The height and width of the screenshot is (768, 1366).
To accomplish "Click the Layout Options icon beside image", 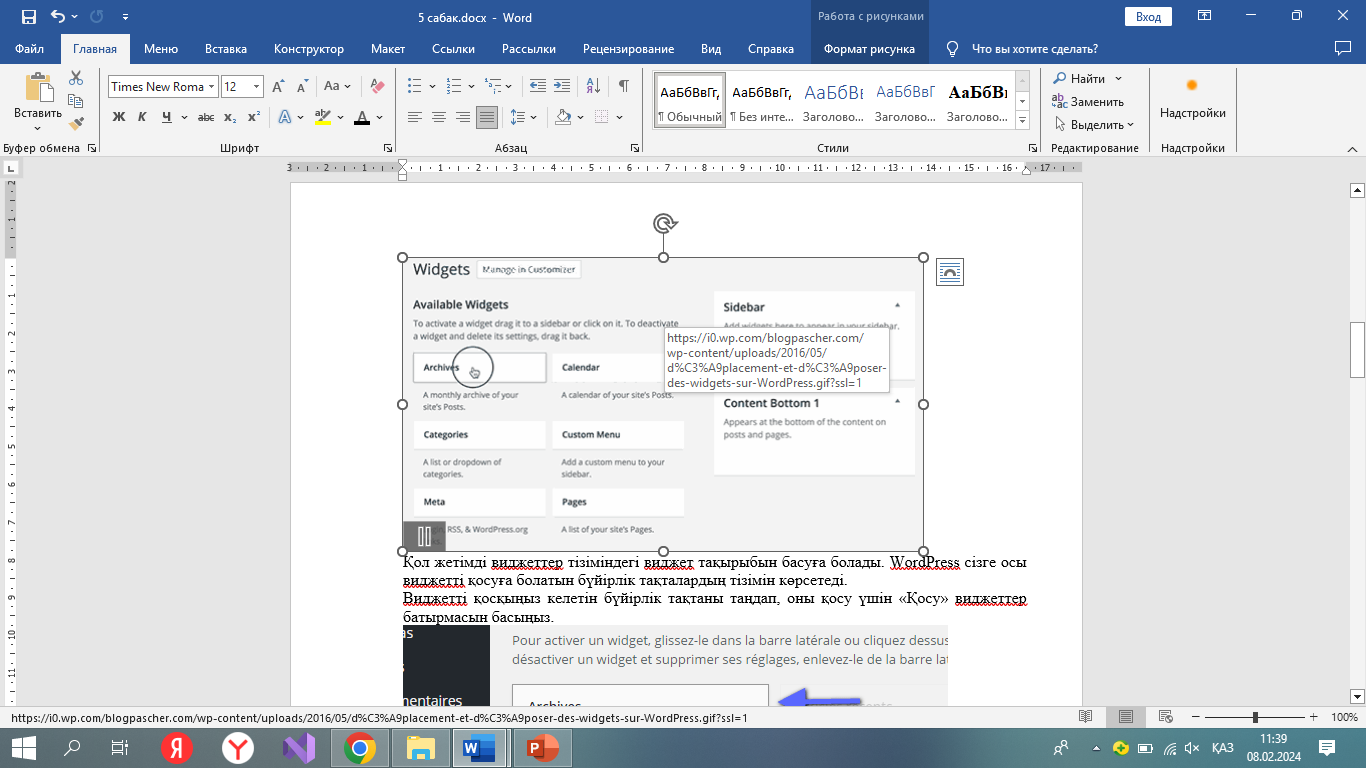I will [x=950, y=272].
